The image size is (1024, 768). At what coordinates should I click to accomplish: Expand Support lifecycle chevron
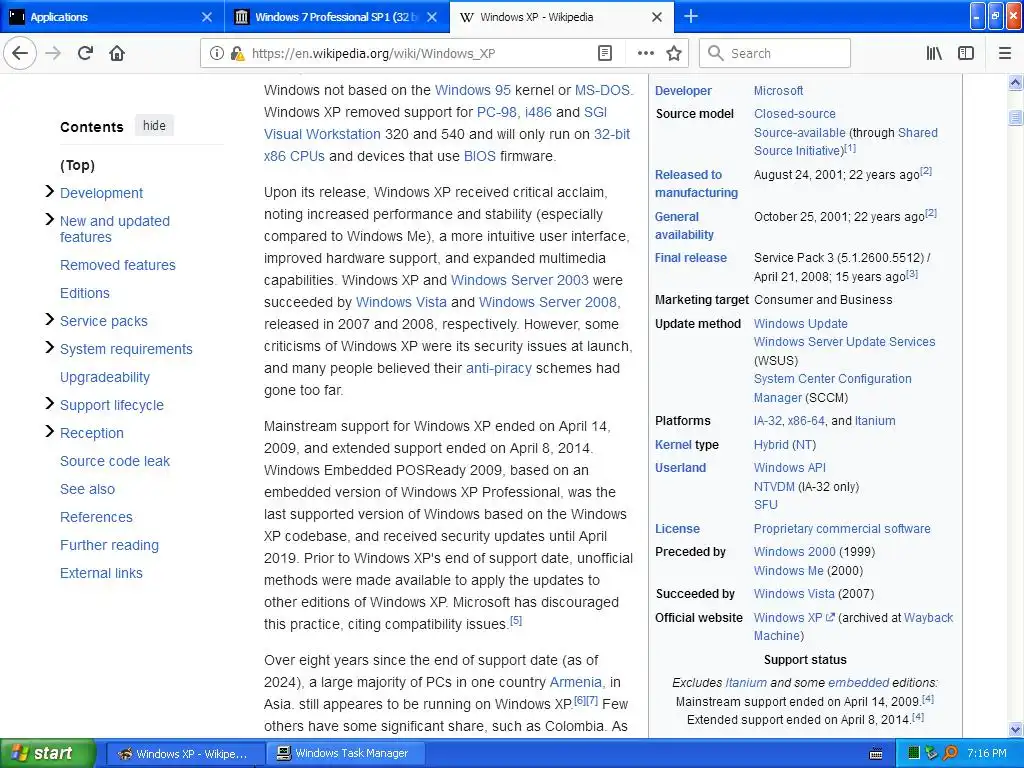coord(50,403)
